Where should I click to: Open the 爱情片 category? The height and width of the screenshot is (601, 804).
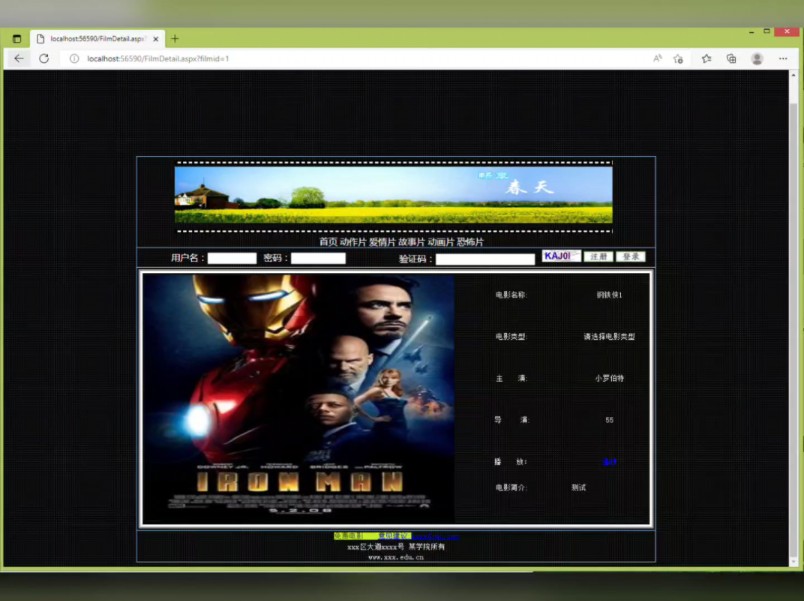382,242
